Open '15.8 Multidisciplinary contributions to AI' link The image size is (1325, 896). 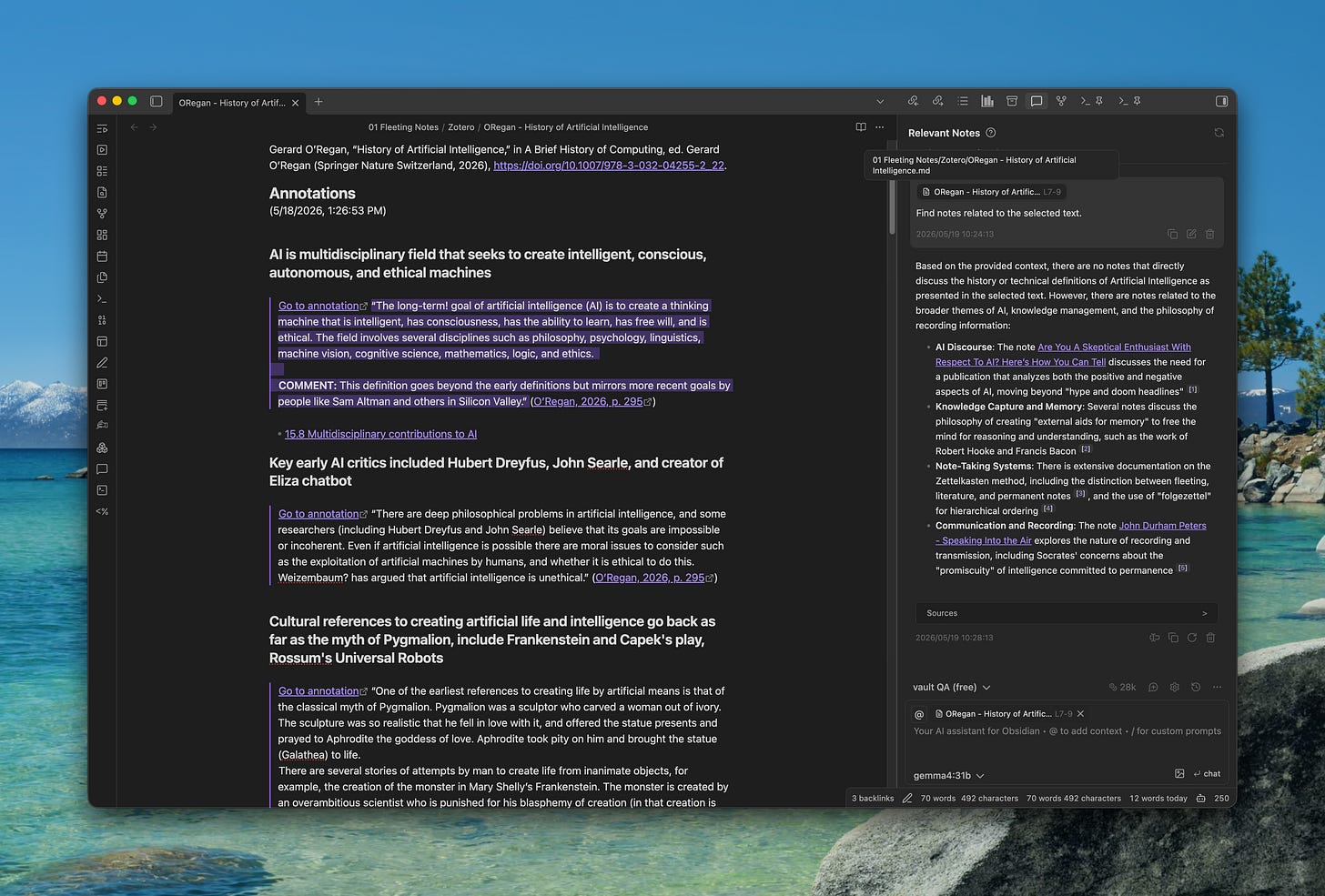[x=380, y=434]
